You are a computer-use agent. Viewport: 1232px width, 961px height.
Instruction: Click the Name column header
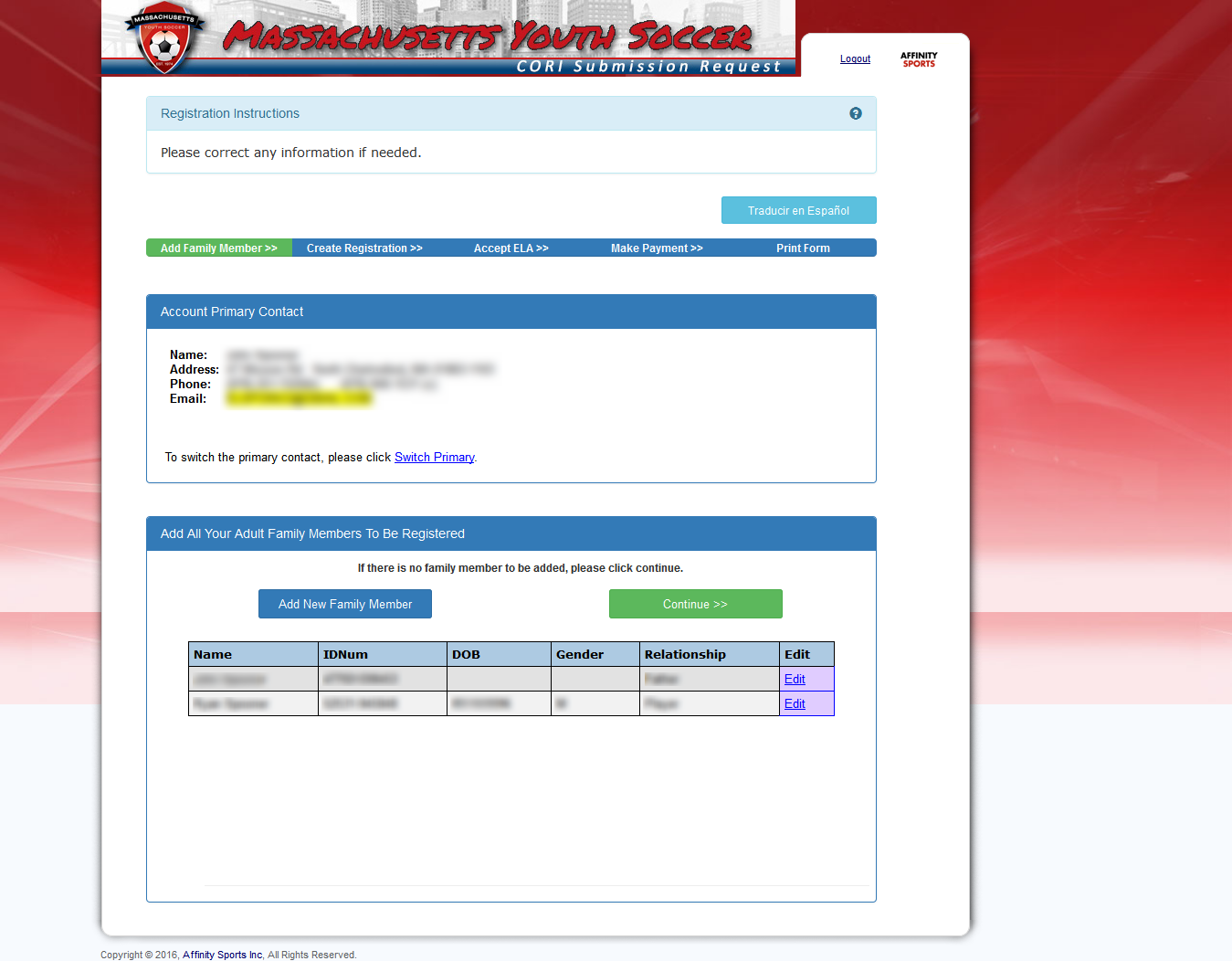click(253, 654)
